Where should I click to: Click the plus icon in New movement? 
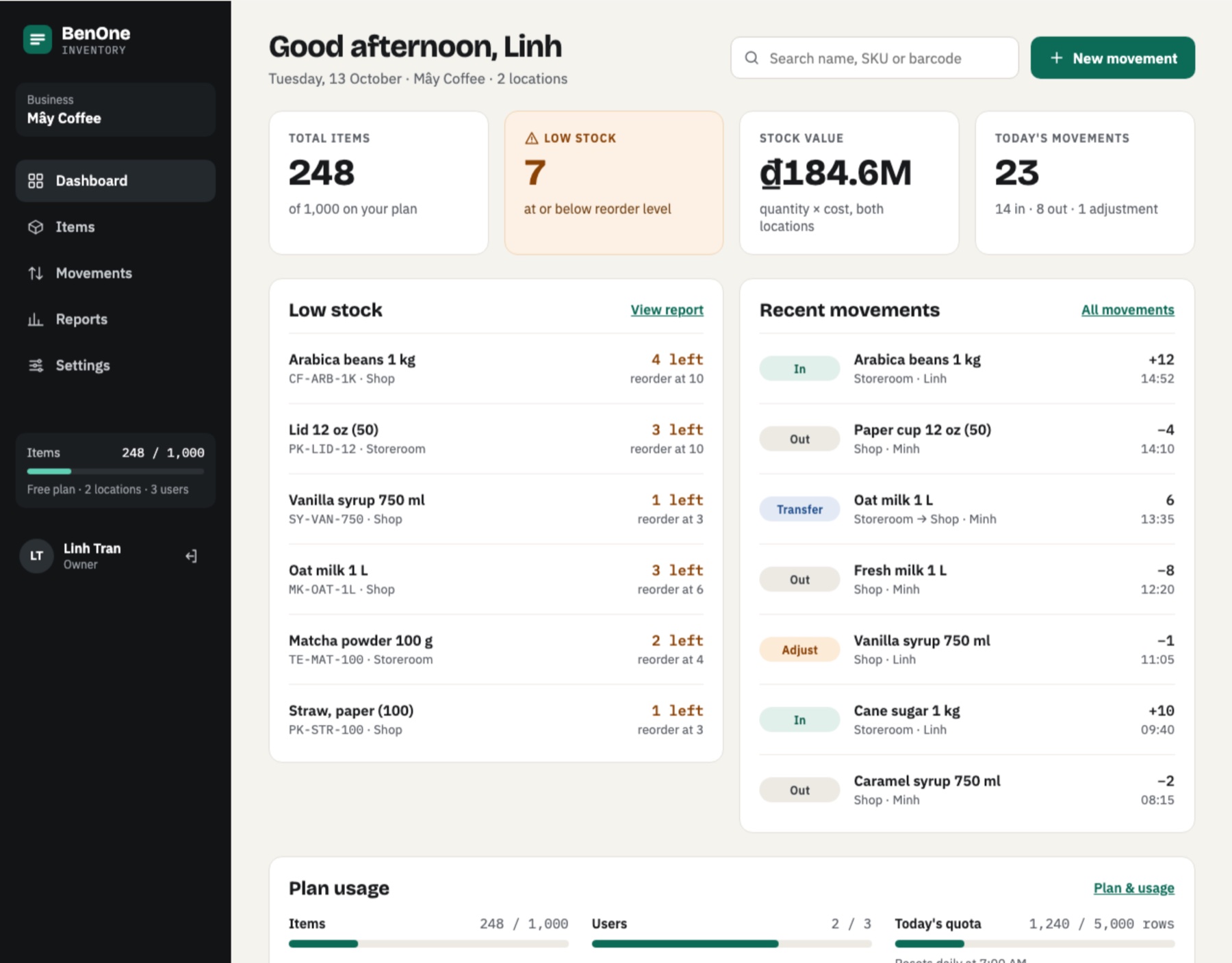point(1056,58)
